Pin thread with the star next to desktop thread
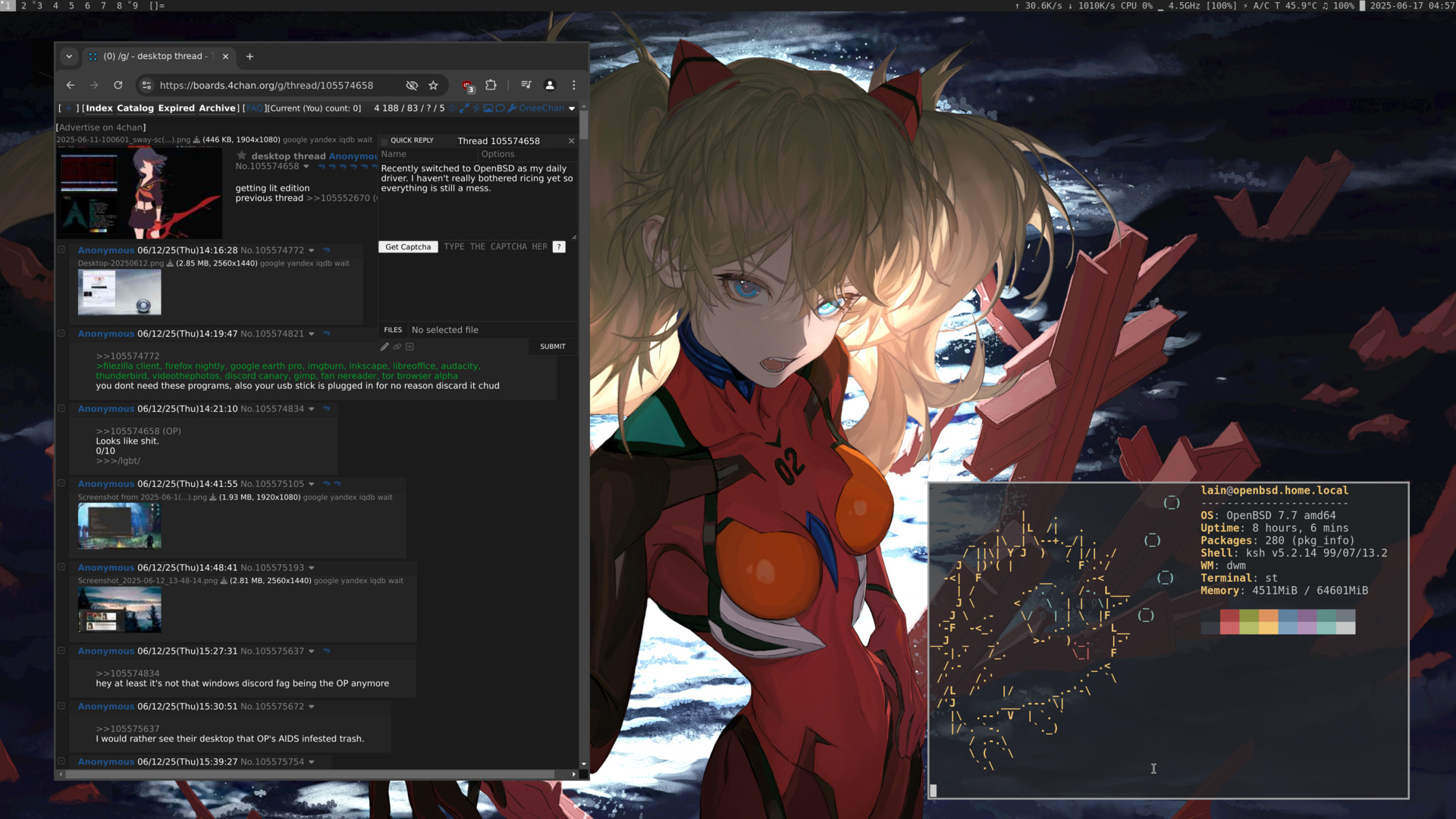Viewport: 1456px width, 819px height. coord(242,155)
